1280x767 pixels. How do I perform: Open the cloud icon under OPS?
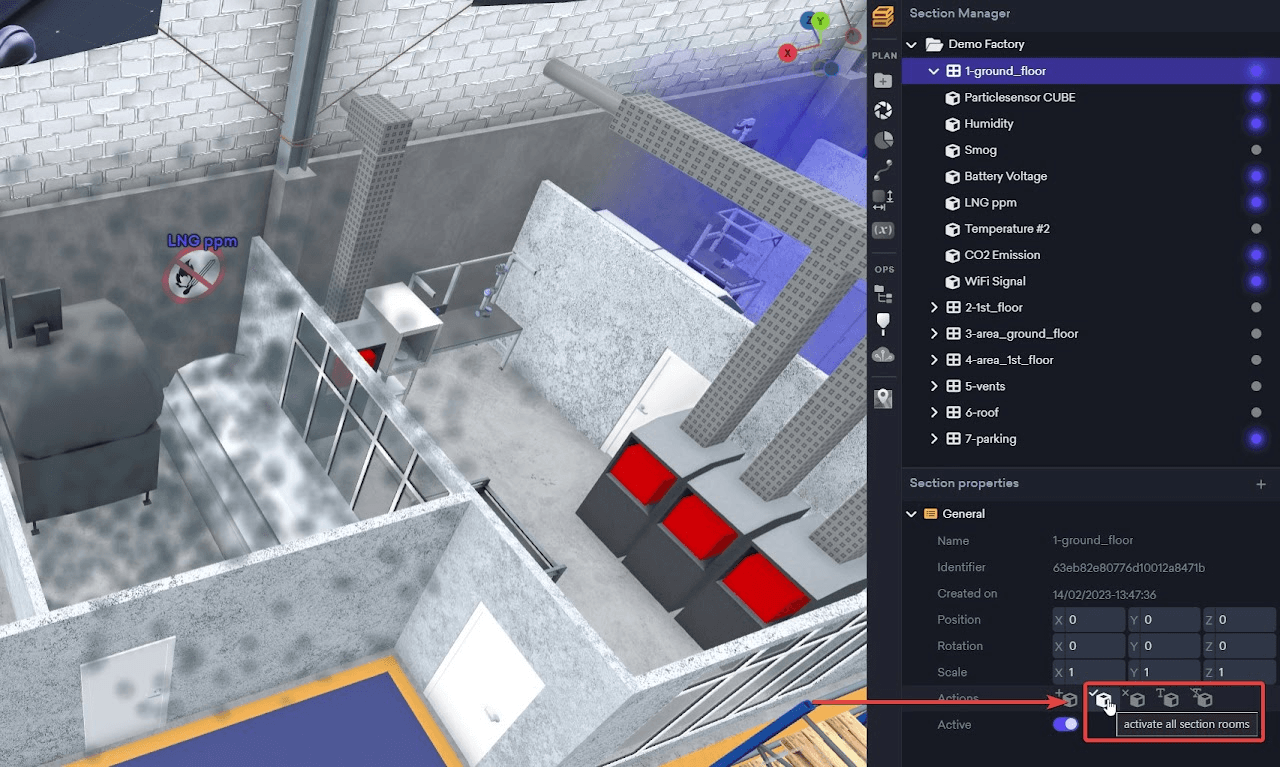point(883,354)
